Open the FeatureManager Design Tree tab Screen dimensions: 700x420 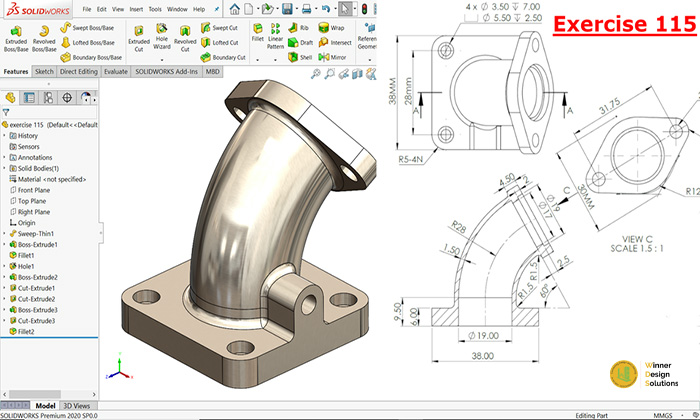point(10,97)
